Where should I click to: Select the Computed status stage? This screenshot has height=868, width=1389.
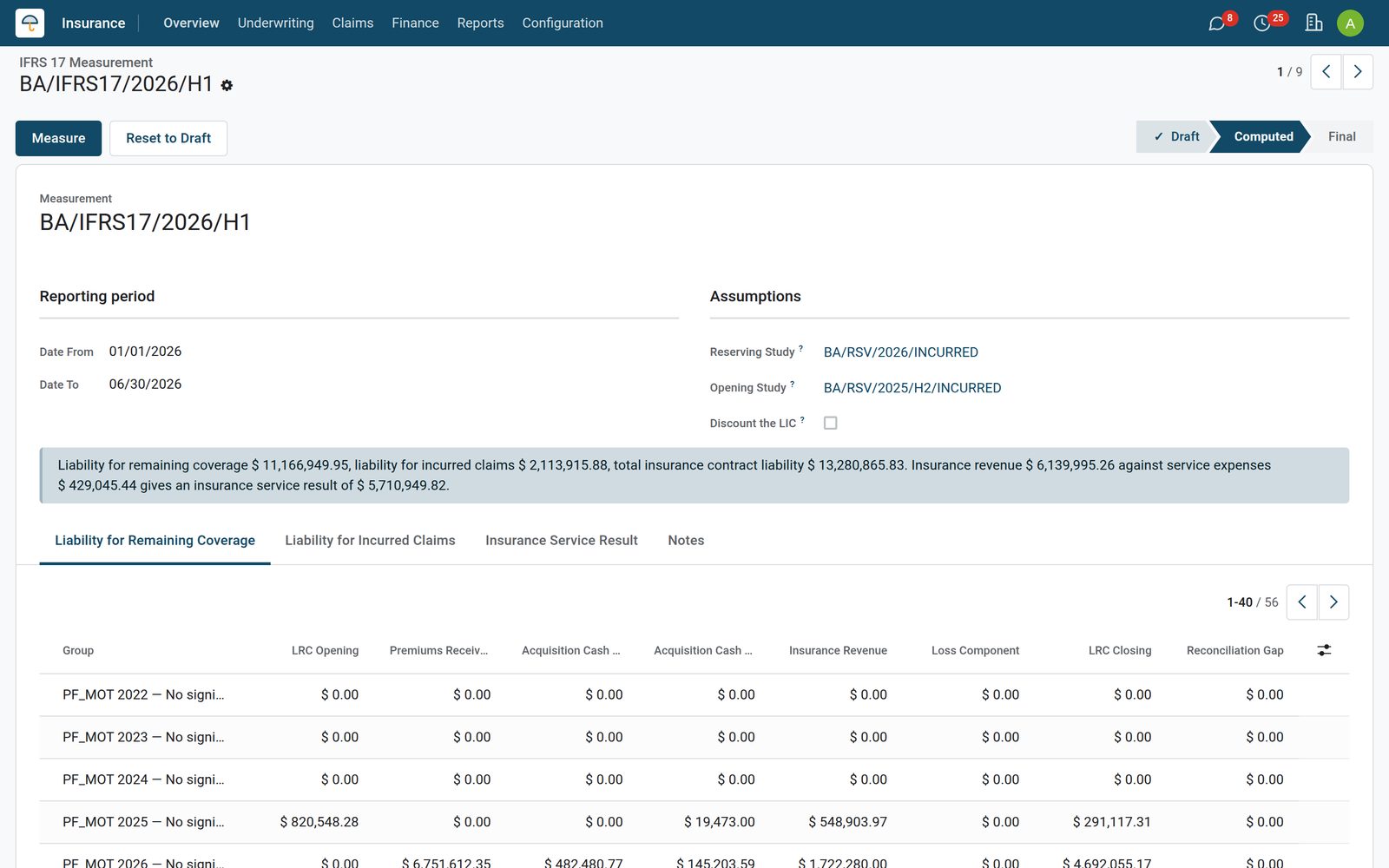coord(1262,136)
